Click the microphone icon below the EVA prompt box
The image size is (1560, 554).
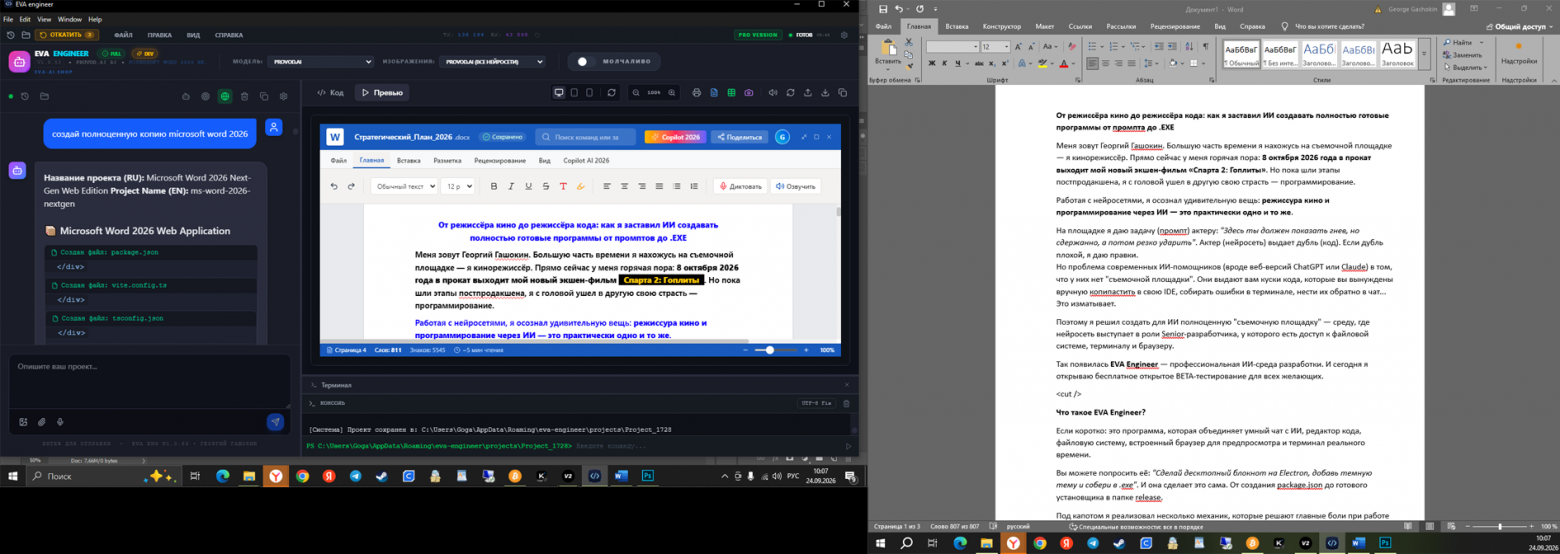click(60, 422)
